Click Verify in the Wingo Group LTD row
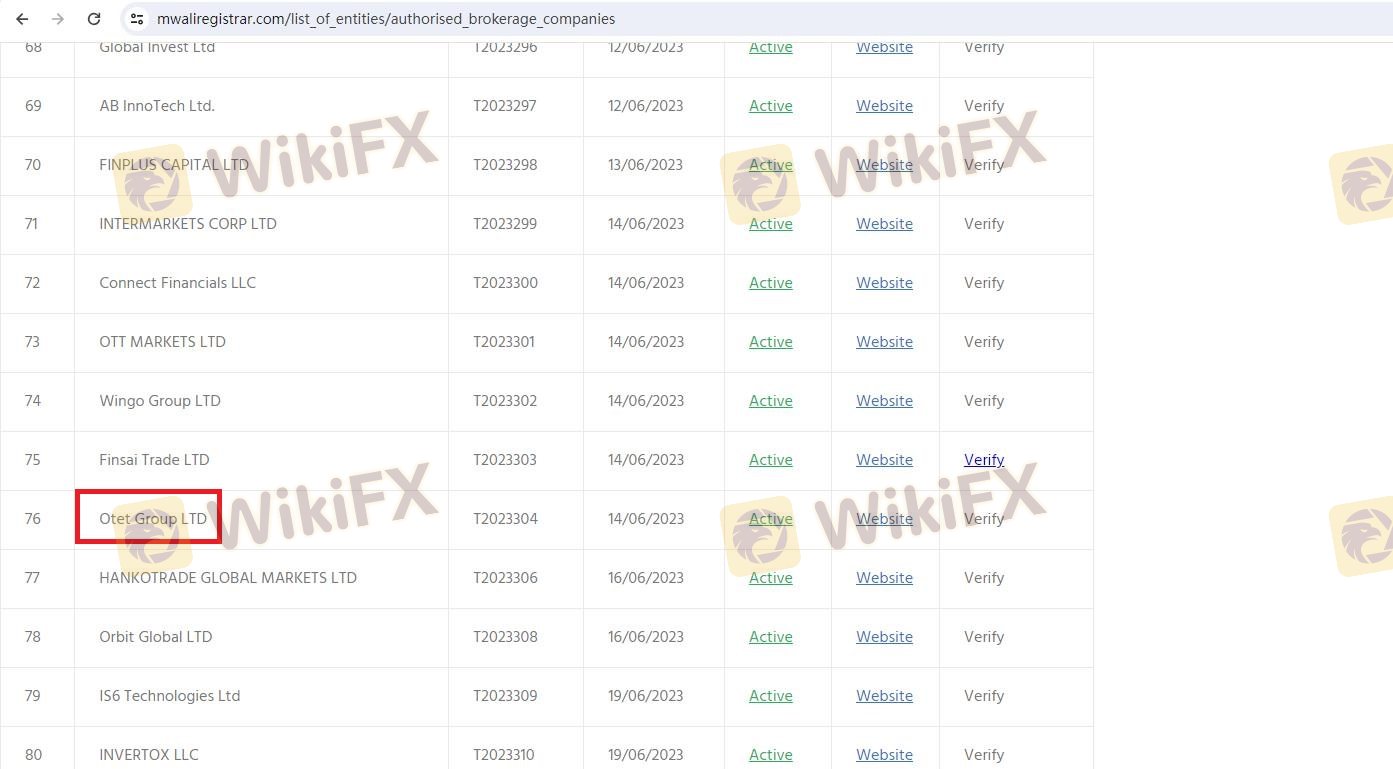 (984, 401)
